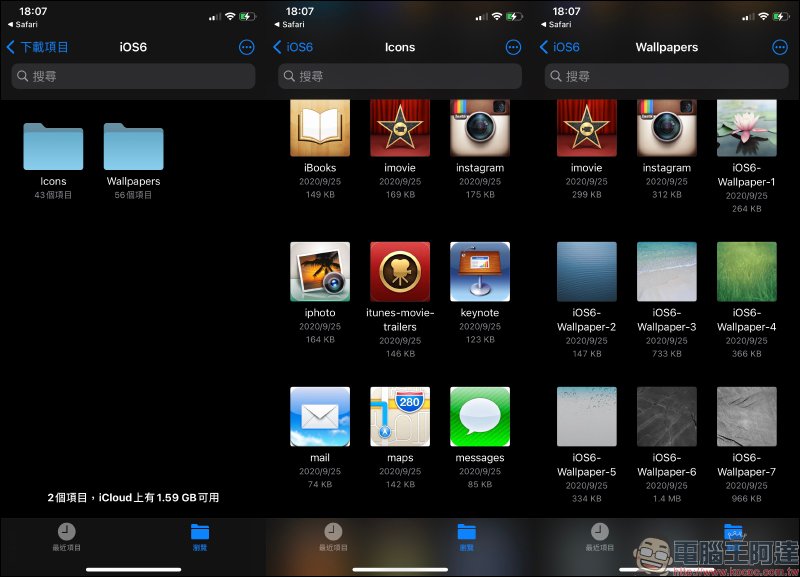Open the mail icon file
The height and width of the screenshot is (577, 800).
tap(320, 416)
